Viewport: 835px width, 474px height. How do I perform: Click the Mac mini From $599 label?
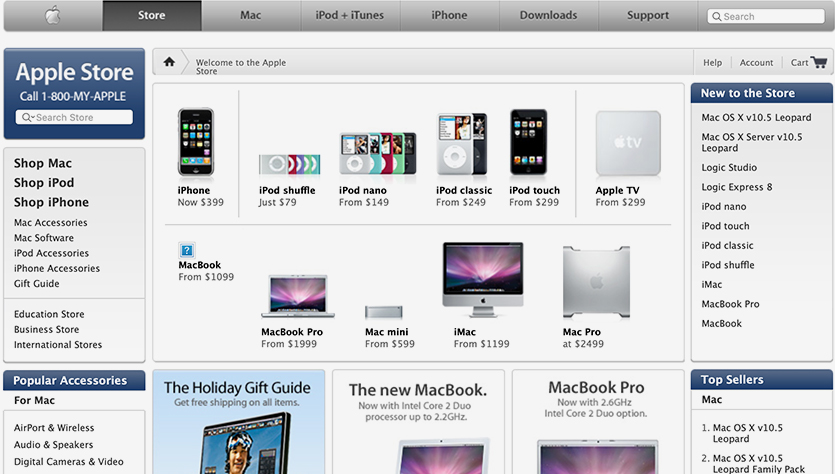[389, 338]
